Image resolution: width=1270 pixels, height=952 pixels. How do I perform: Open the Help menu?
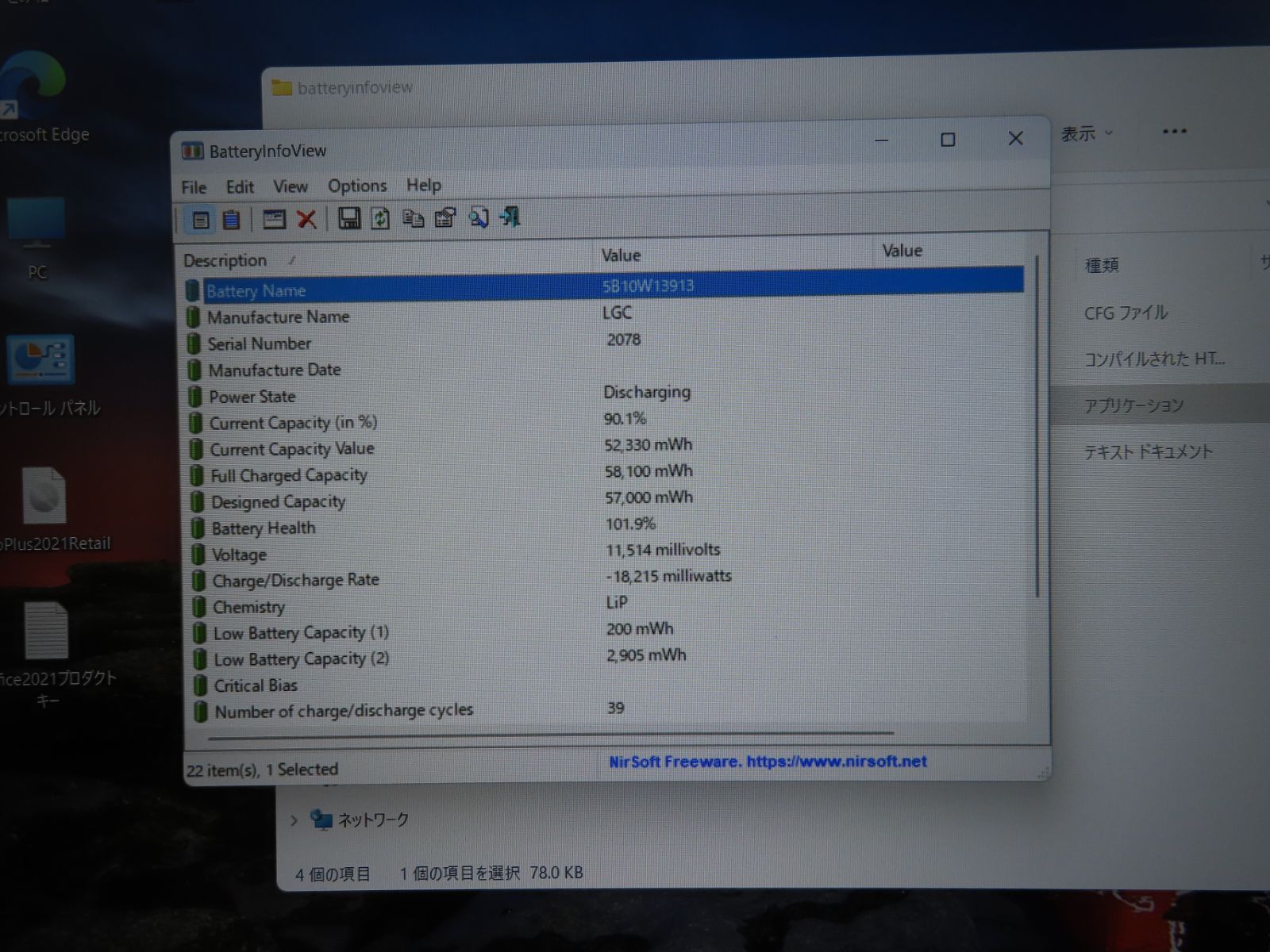pyautogui.click(x=424, y=185)
